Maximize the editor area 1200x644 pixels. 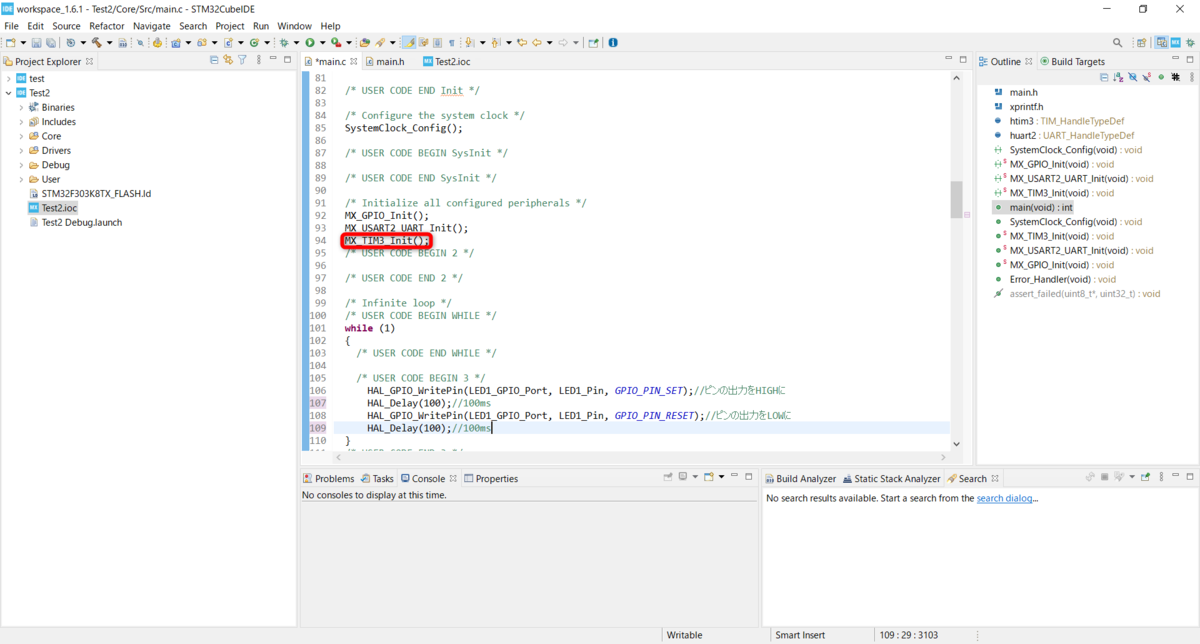click(x=963, y=61)
